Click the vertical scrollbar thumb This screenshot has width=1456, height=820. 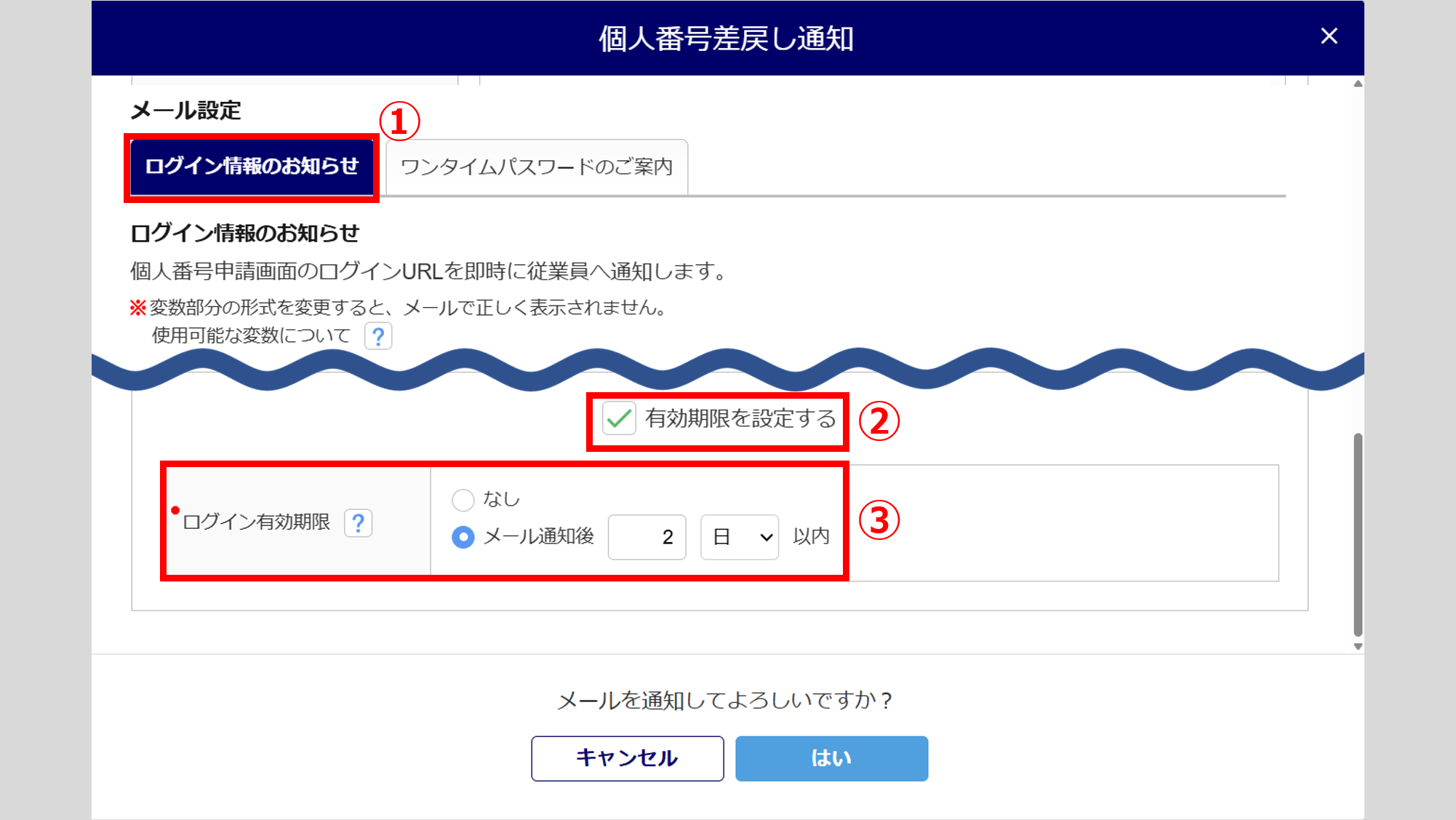click(x=1358, y=535)
